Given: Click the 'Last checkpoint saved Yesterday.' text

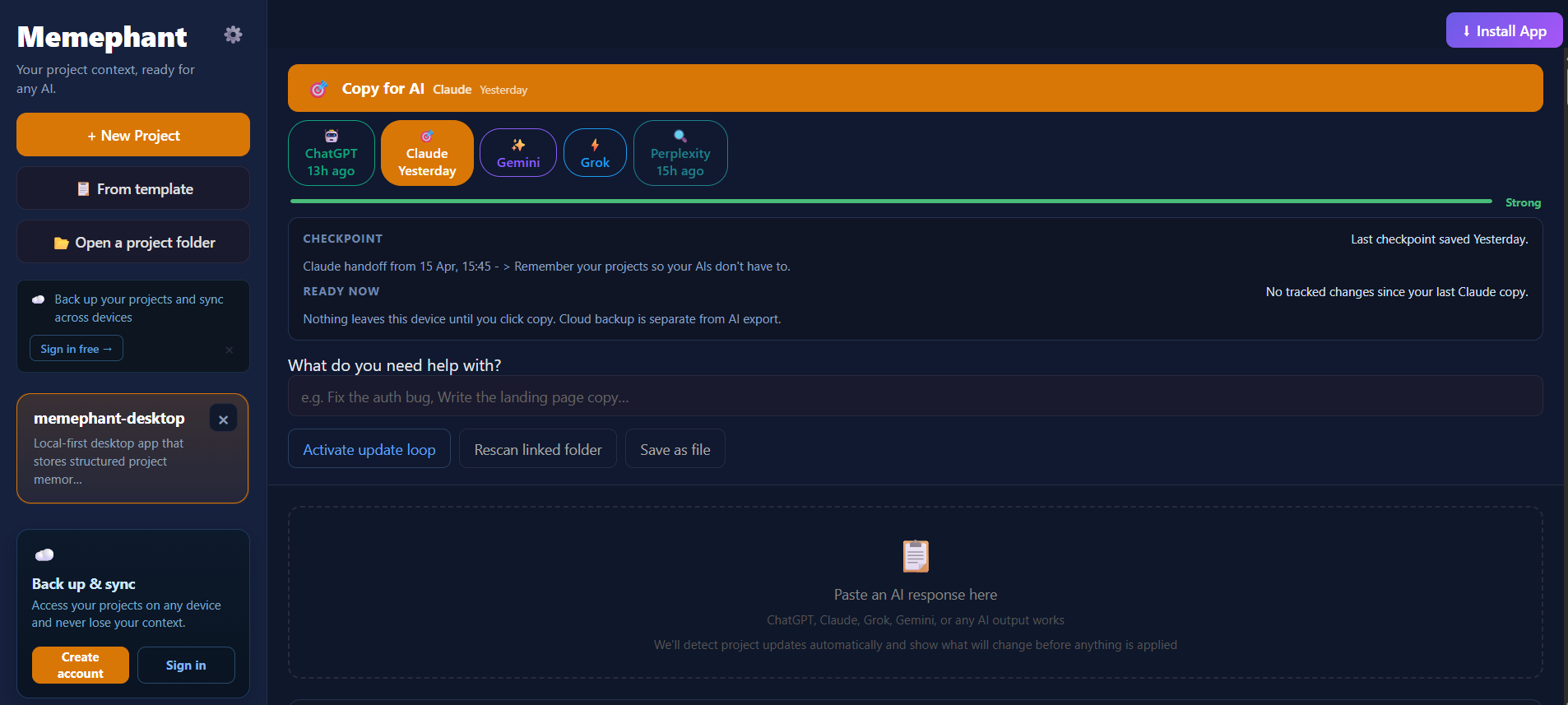Looking at the screenshot, I should point(1440,239).
